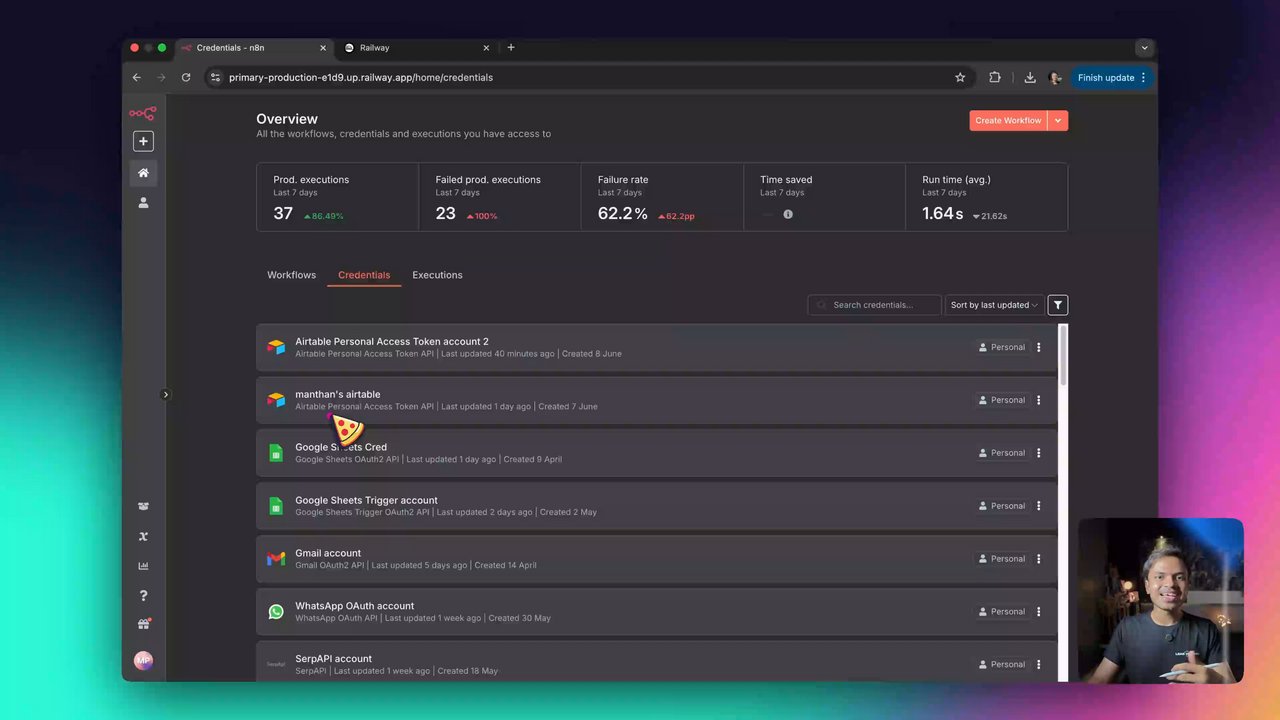Expand the Create Workflow dropdown arrow

click(x=1058, y=120)
